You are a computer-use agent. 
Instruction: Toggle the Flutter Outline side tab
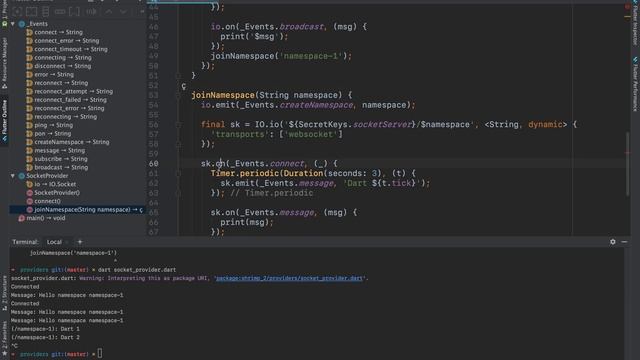[4, 121]
